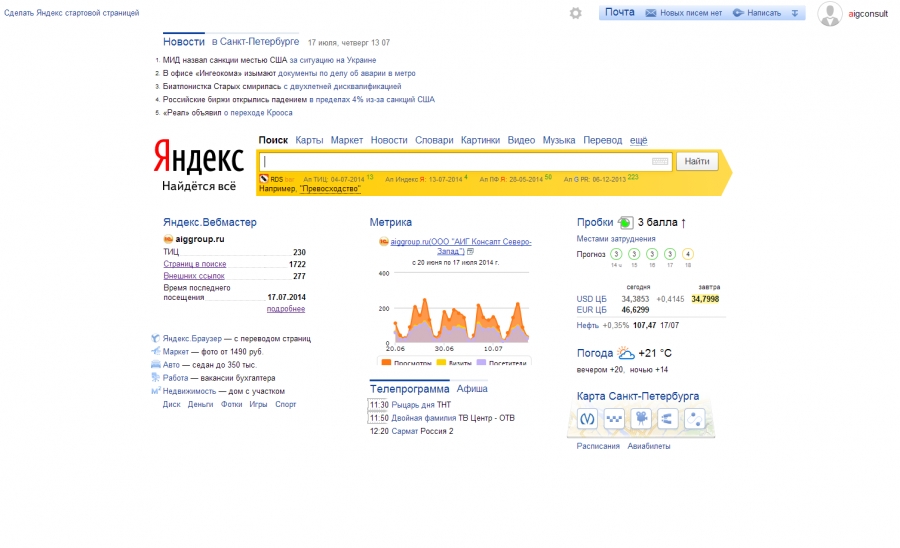Click the weather cloud-sun icon

click(625, 353)
